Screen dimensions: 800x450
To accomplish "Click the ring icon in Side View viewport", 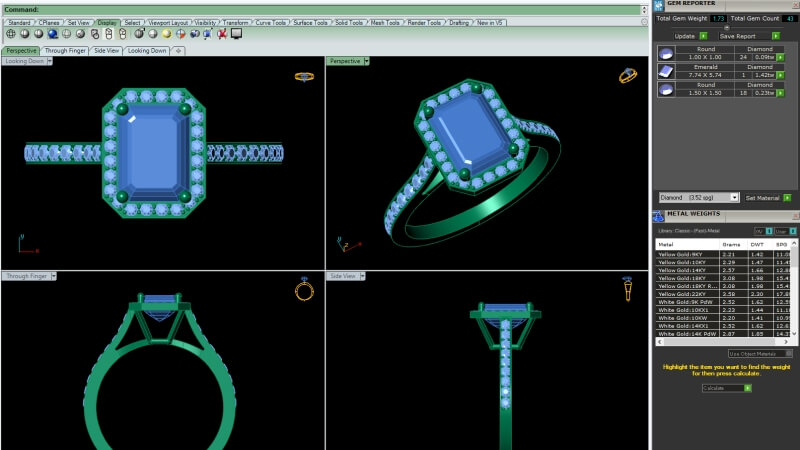I will pyautogui.click(x=628, y=289).
